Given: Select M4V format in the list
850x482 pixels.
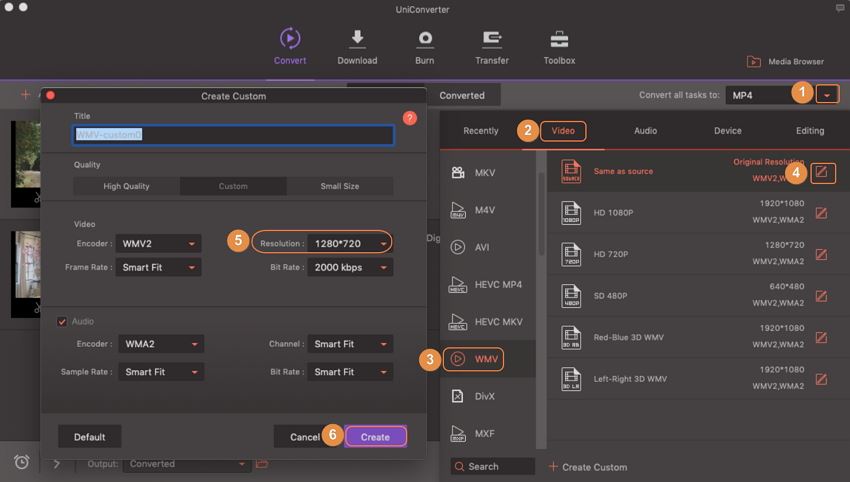Looking at the screenshot, I should pyautogui.click(x=488, y=210).
